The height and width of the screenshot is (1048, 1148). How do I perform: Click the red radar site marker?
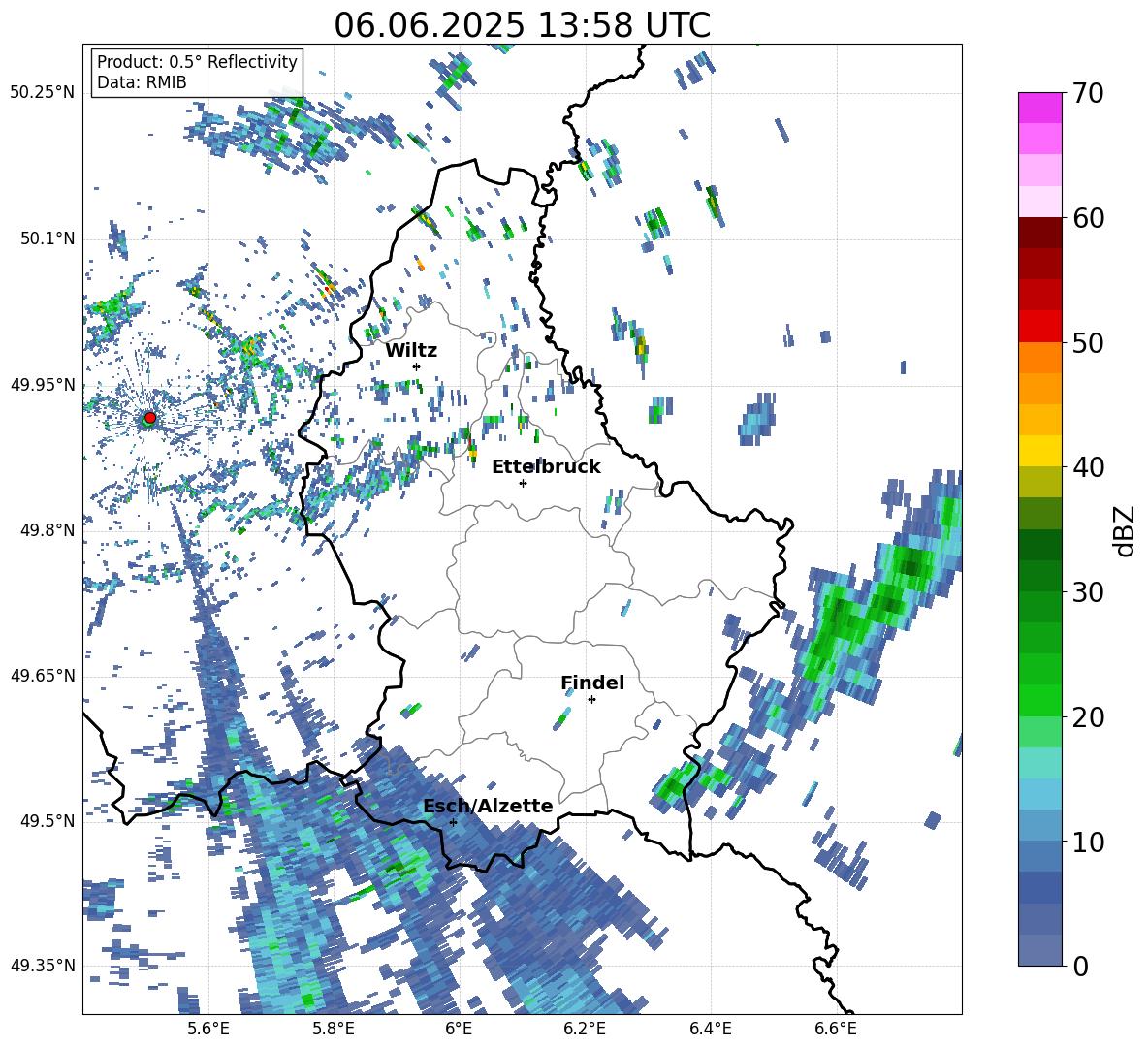click(149, 418)
